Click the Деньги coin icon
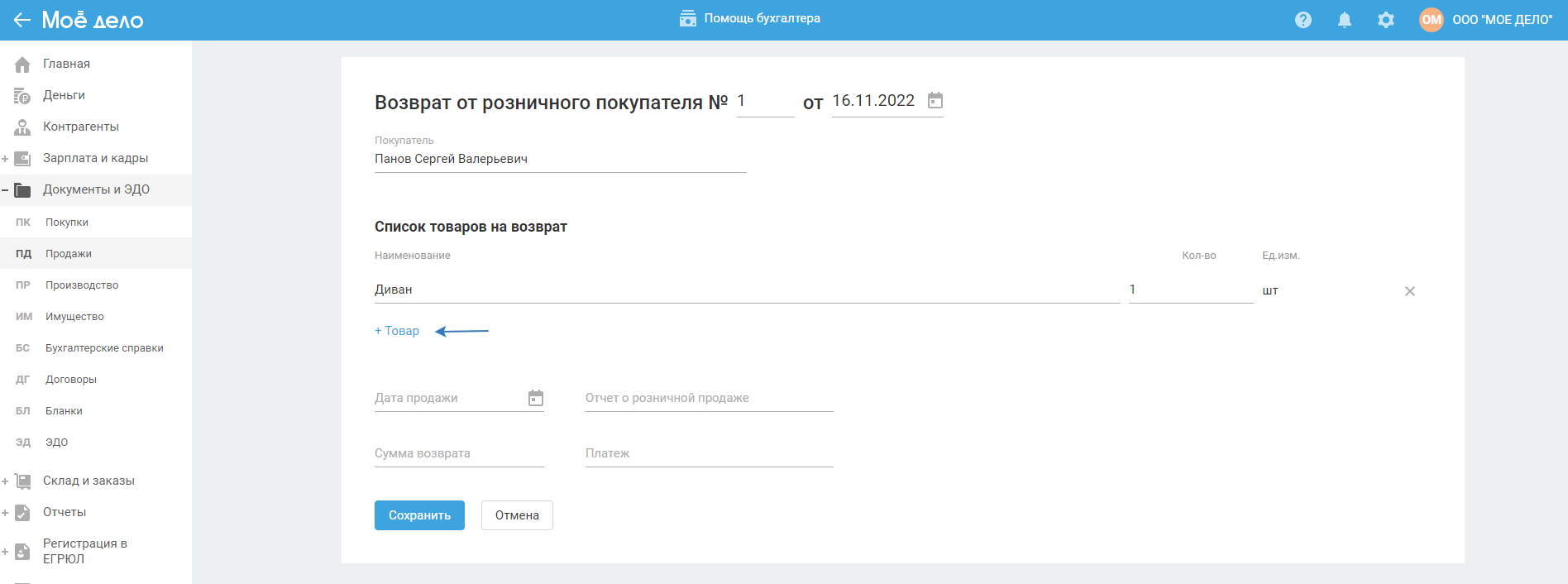Screen dimensions: 1568x584 click(x=22, y=95)
